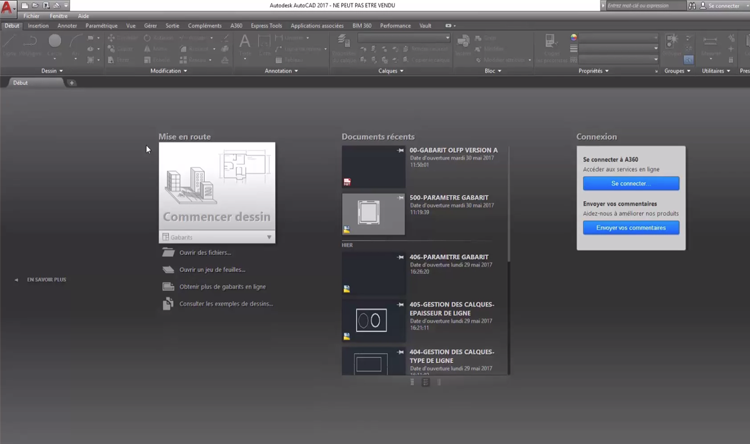
Task: Expand the Gabarits template dropdown
Action: (x=269, y=237)
